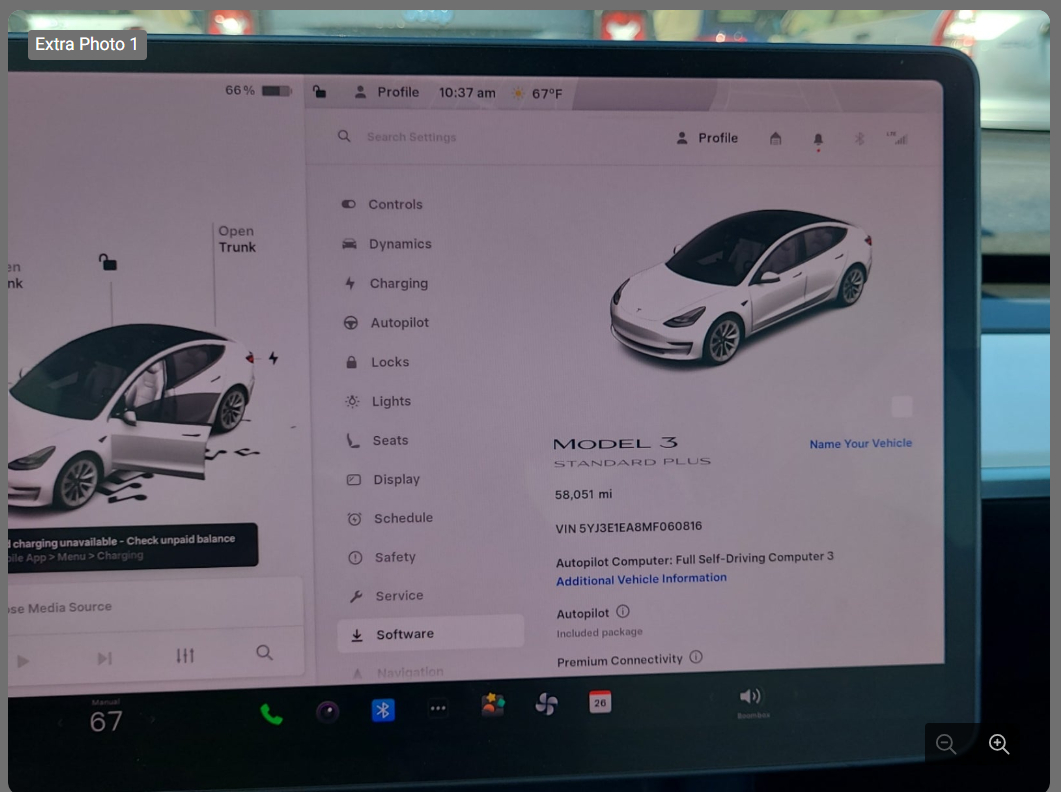Open the Dynamics settings menu

[387, 244]
